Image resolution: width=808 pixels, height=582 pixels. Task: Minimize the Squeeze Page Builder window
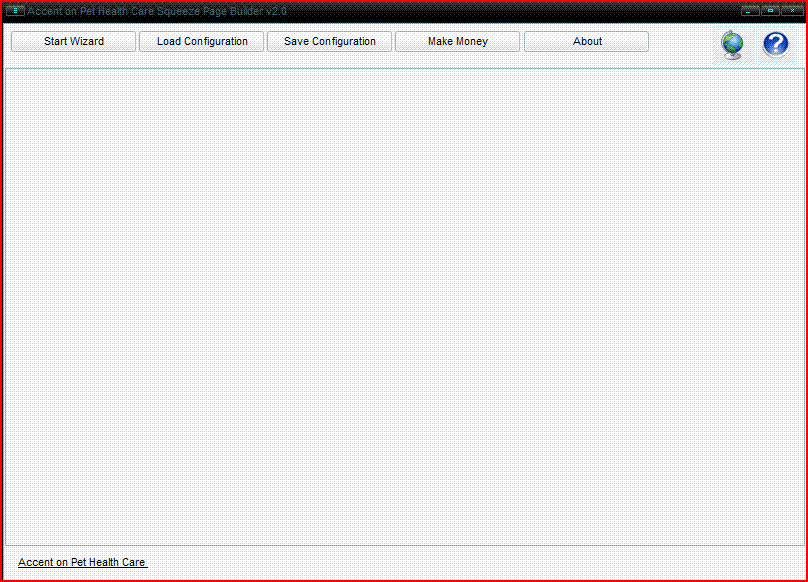coord(750,10)
